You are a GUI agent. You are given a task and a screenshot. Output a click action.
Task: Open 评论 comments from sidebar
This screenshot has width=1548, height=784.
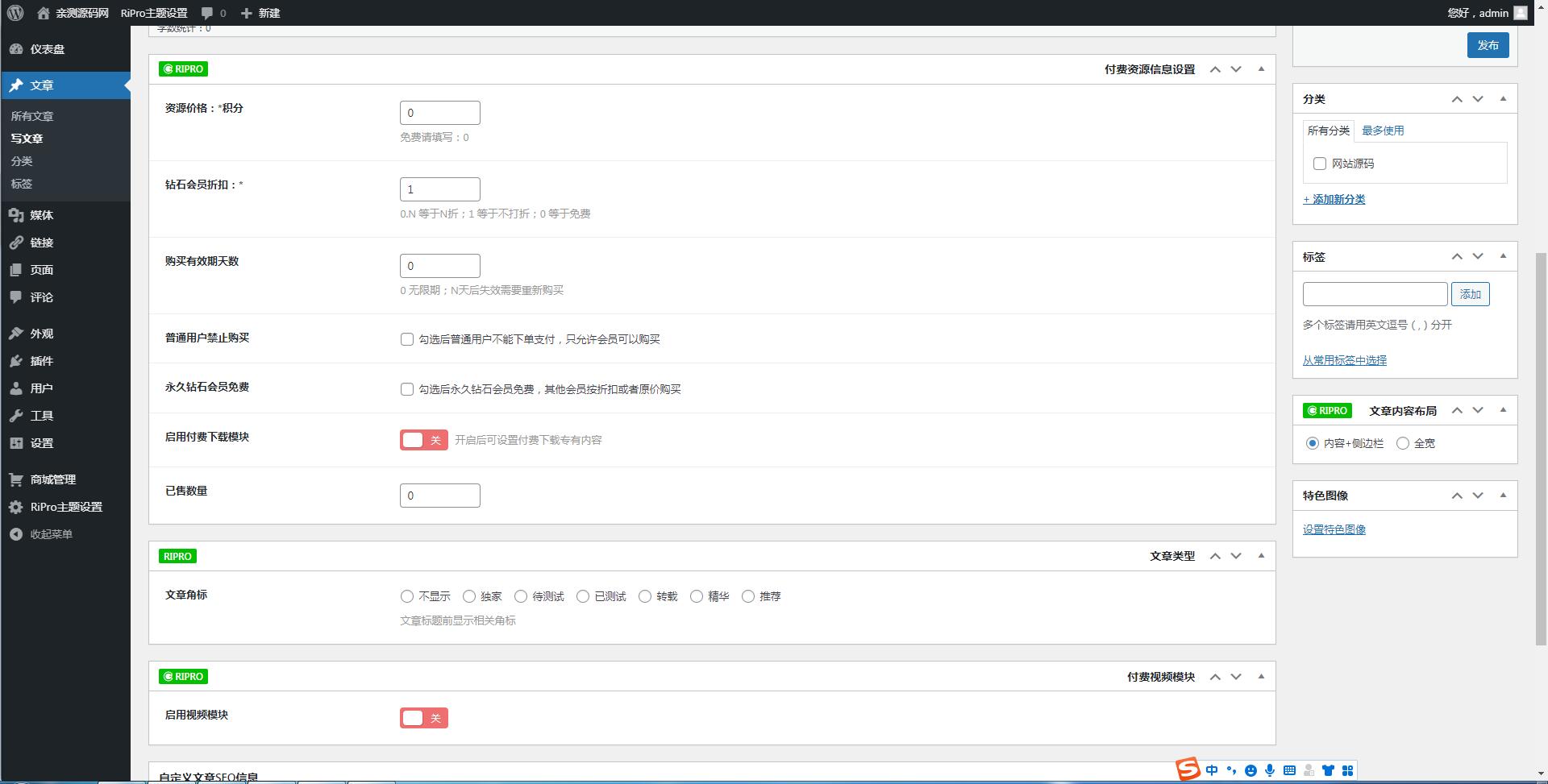point(42,297)
